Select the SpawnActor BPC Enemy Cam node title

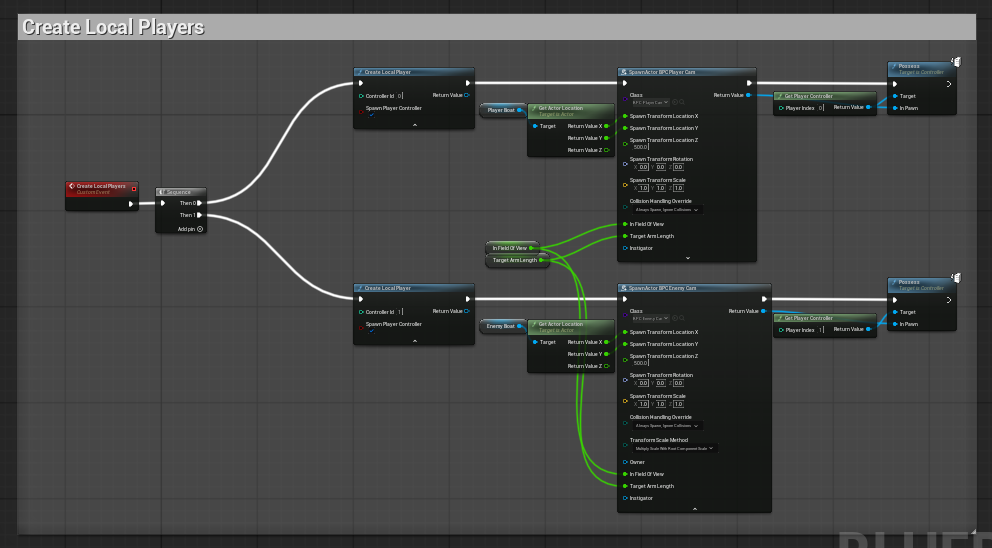pos(662,288)
